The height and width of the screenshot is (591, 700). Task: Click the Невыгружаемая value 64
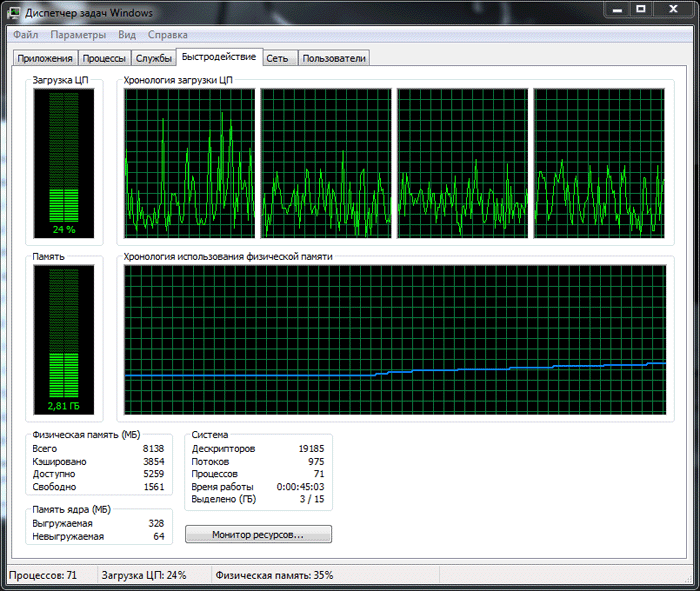(x=159, y=536)
